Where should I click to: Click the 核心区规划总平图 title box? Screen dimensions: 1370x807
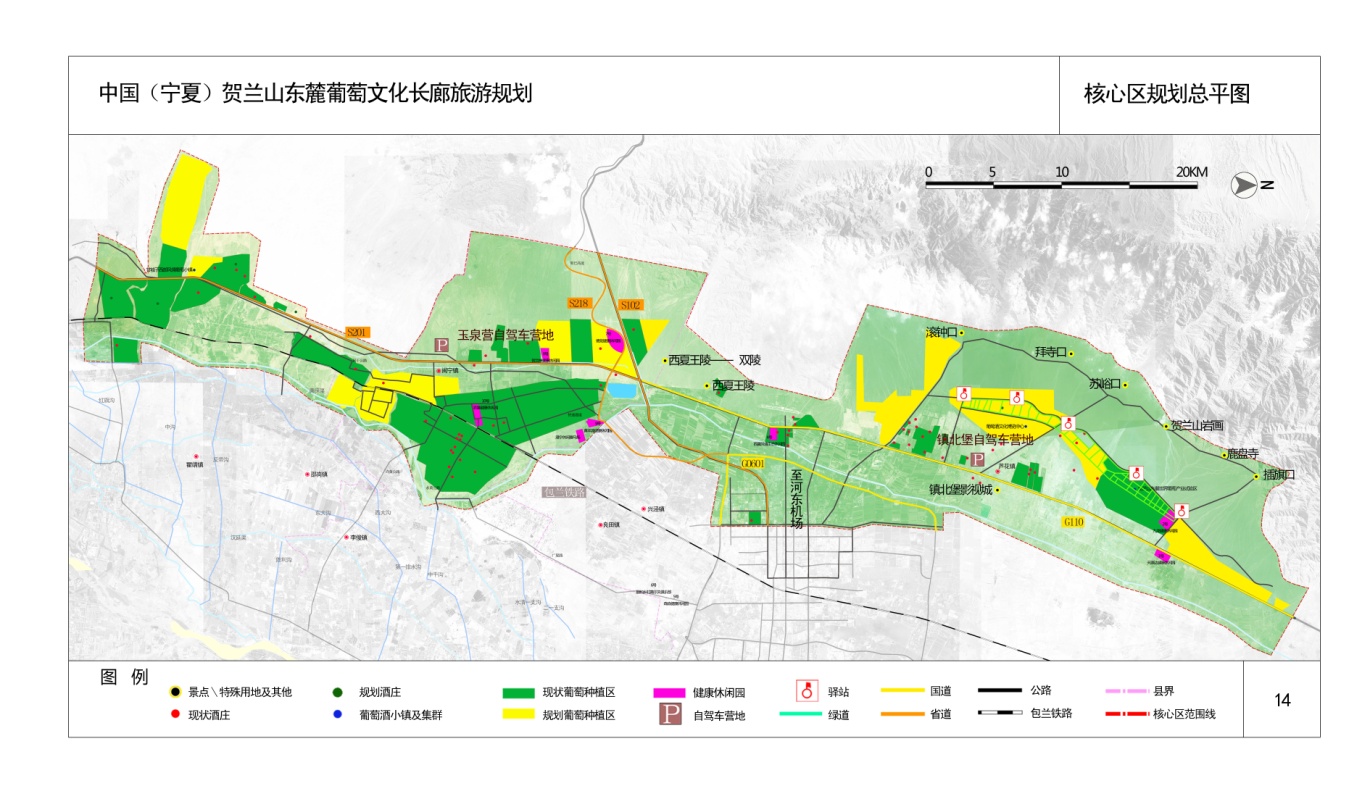tap(1190, 95)
